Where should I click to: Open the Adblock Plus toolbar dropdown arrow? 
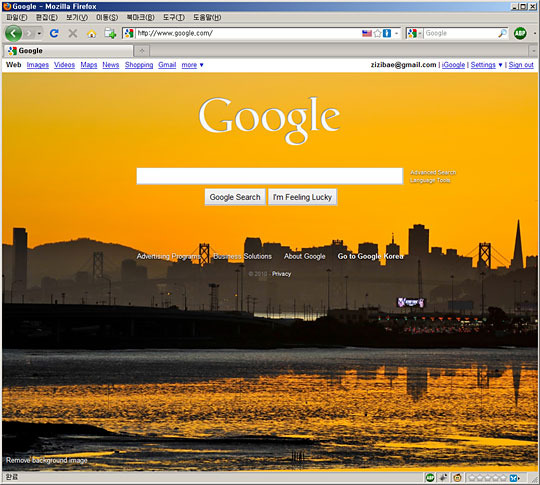[x=534, y=33]
